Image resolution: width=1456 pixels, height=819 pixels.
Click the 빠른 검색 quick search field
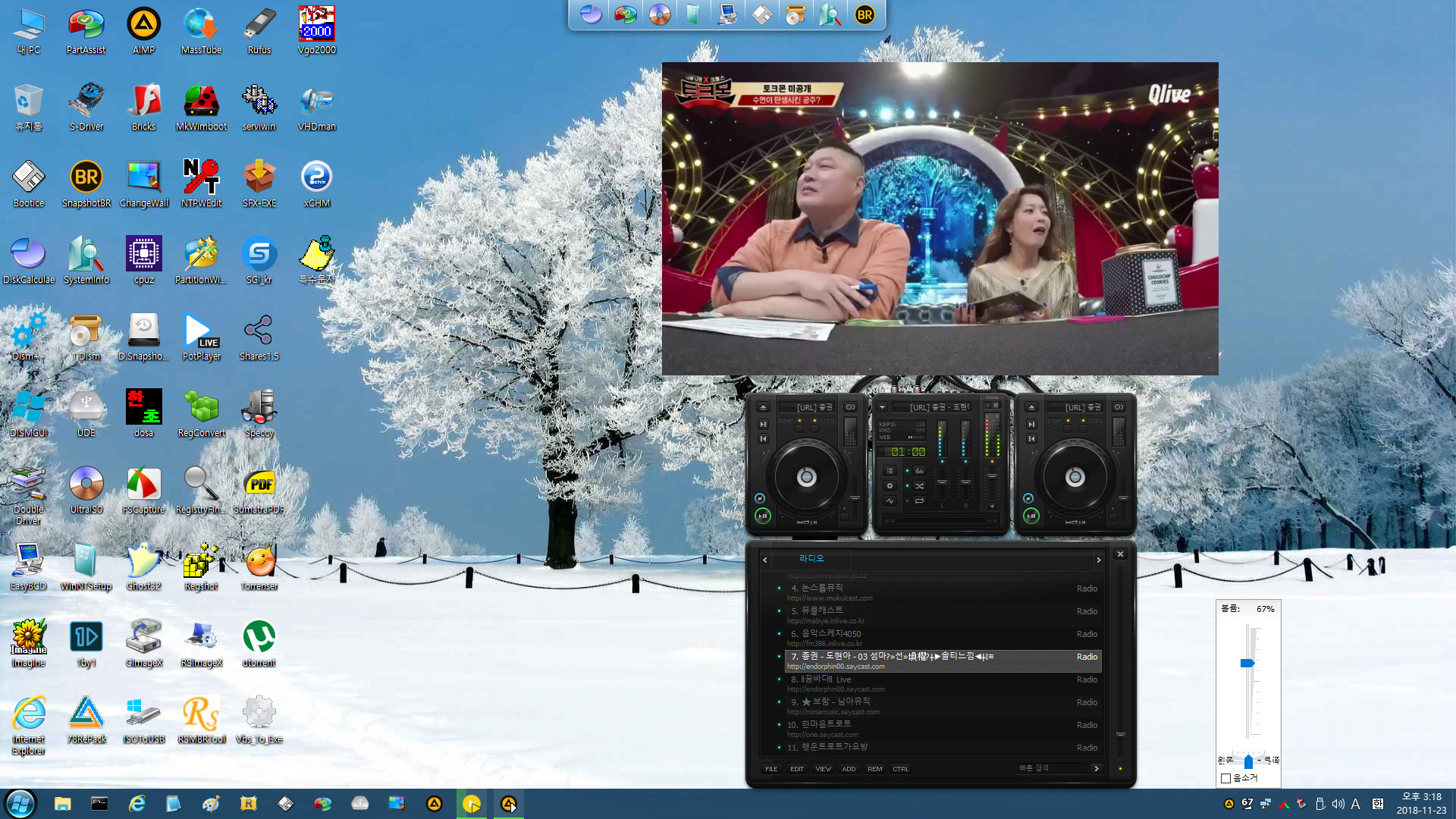tap(1051, 769)
